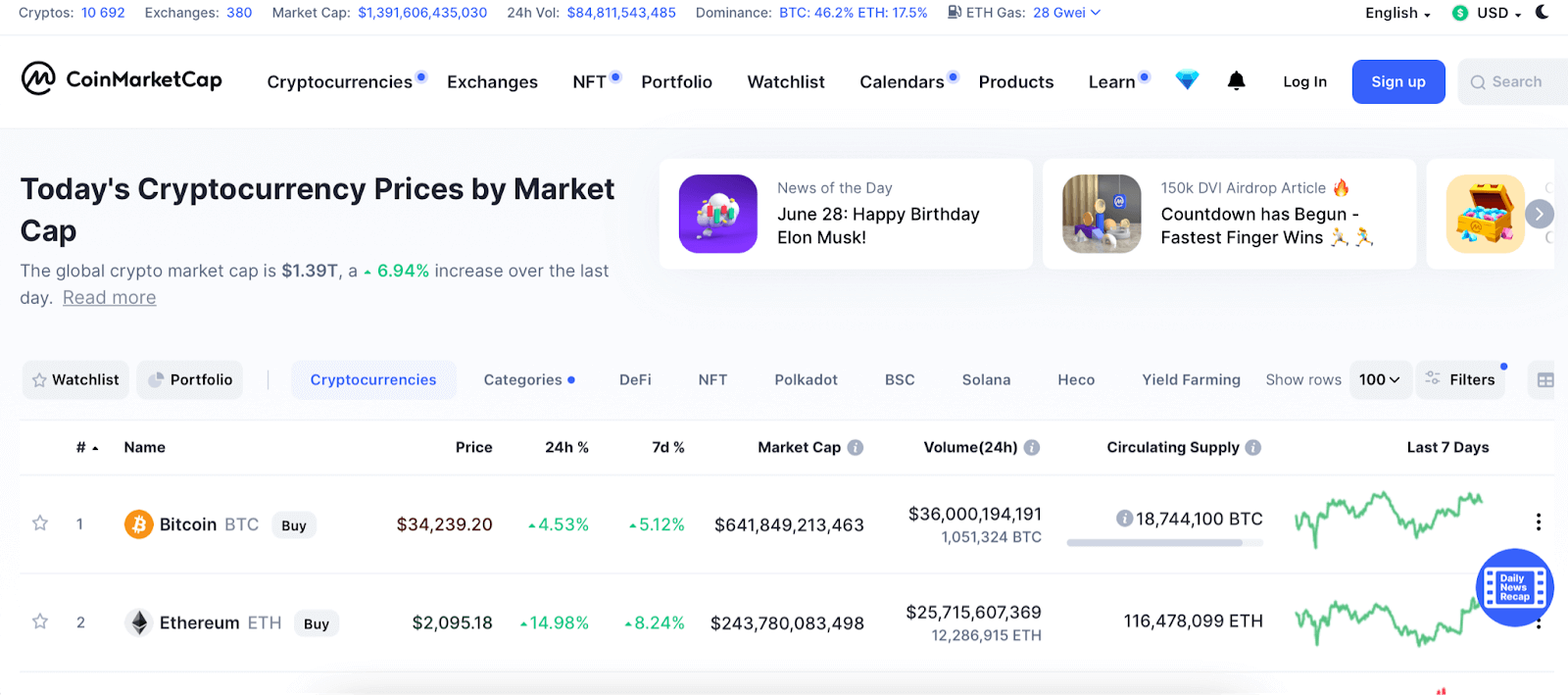
Task: Select the NFT filter tab
Action: tap(712, 379)
